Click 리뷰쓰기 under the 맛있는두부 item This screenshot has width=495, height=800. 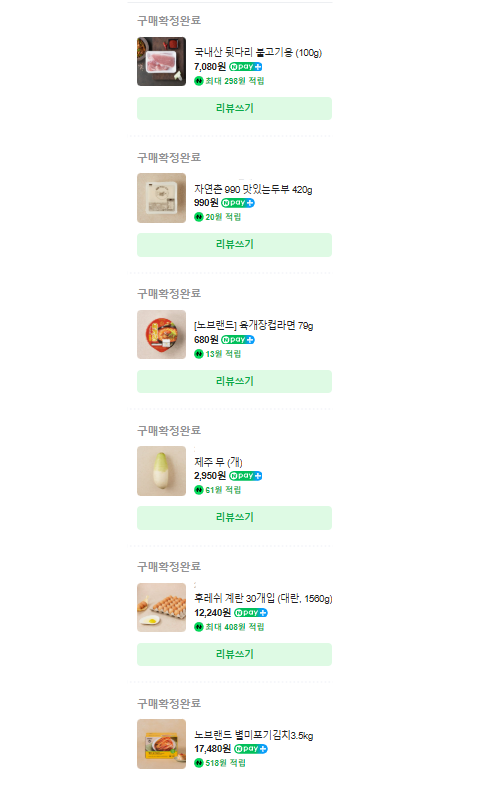(234, 244)
